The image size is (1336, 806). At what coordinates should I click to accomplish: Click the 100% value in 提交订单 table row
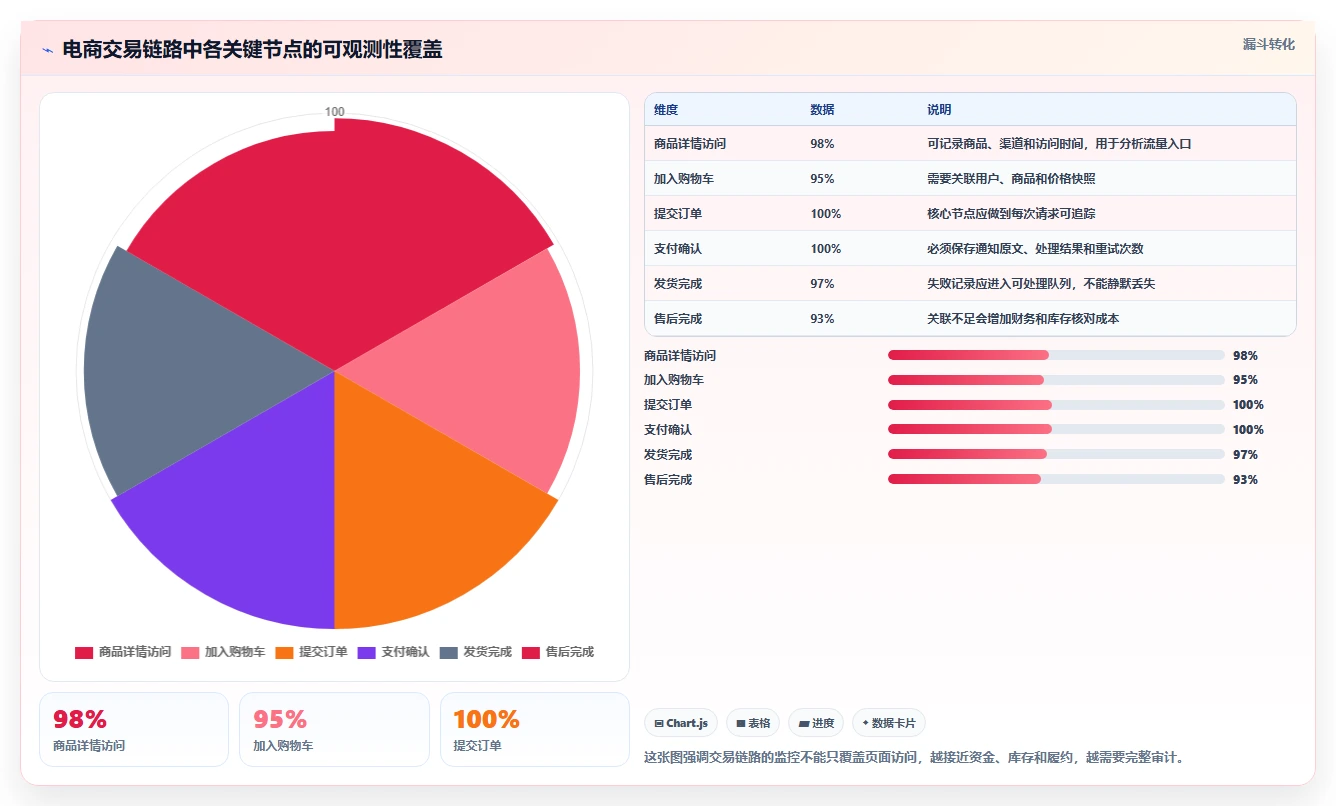pyautogui.click(x=825, y=214)
